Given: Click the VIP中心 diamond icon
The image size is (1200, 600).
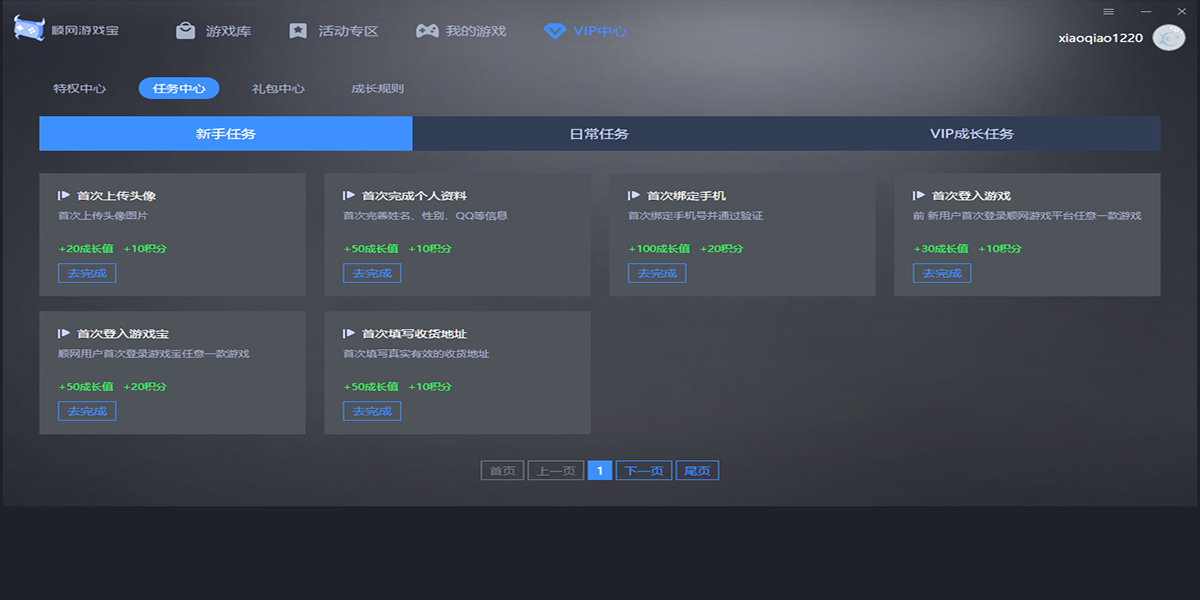Looking at the screenshot, I should (554, 31).
